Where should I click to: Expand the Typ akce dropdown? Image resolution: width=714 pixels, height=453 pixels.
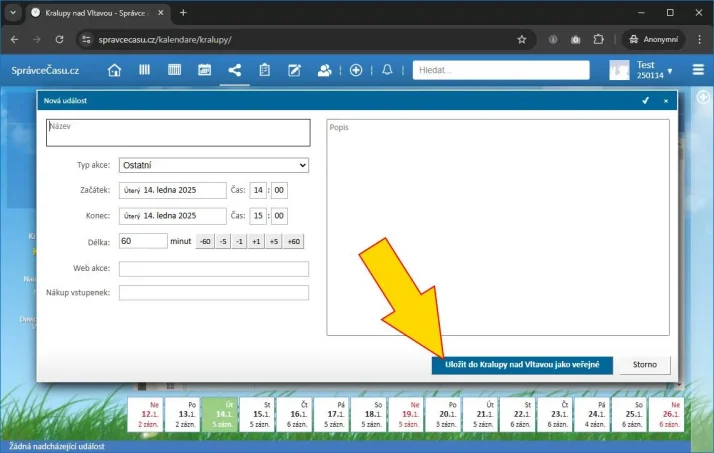pyautogui.click(x=213, y=165)
